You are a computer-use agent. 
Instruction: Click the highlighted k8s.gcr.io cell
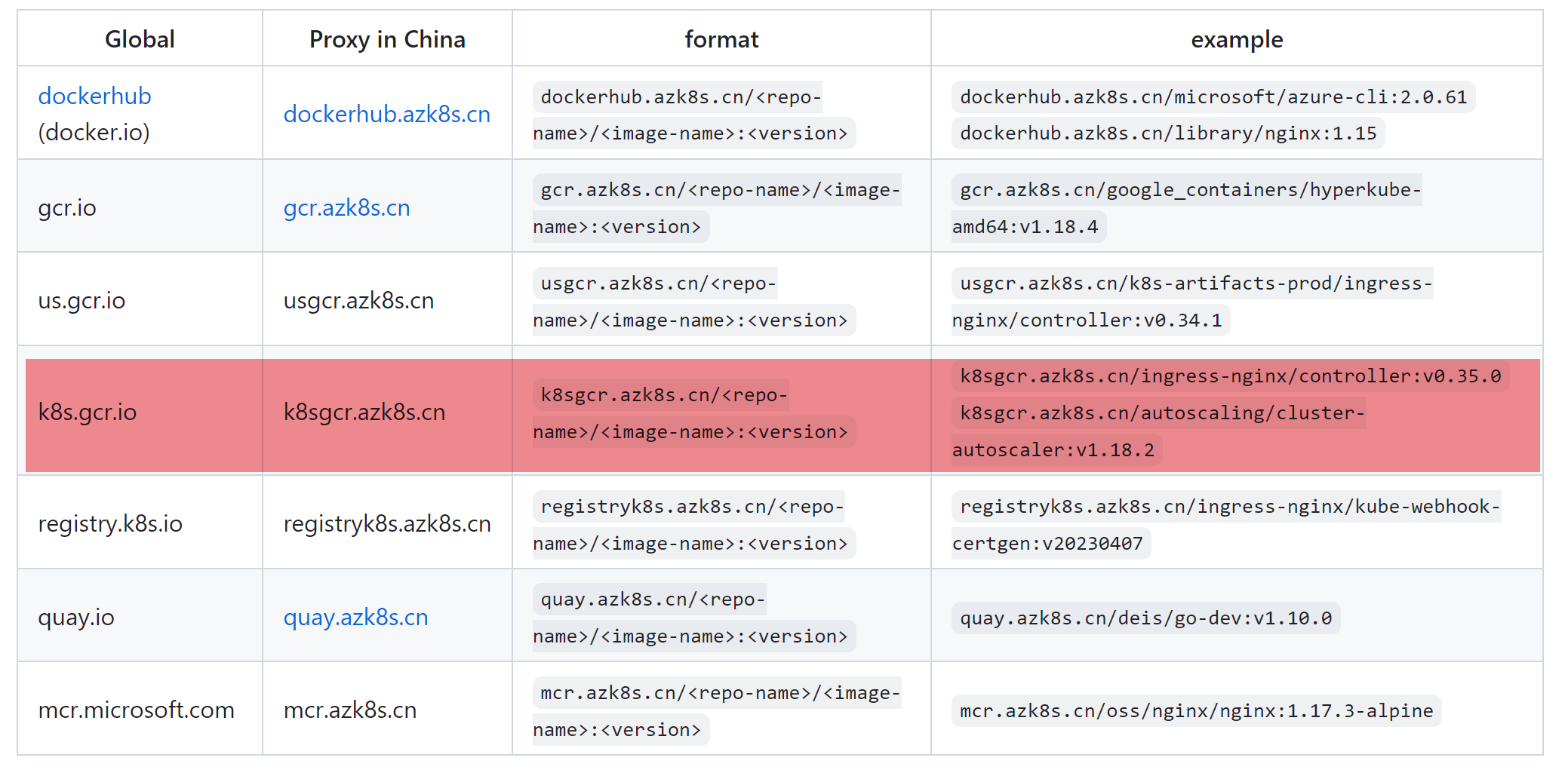88,413
